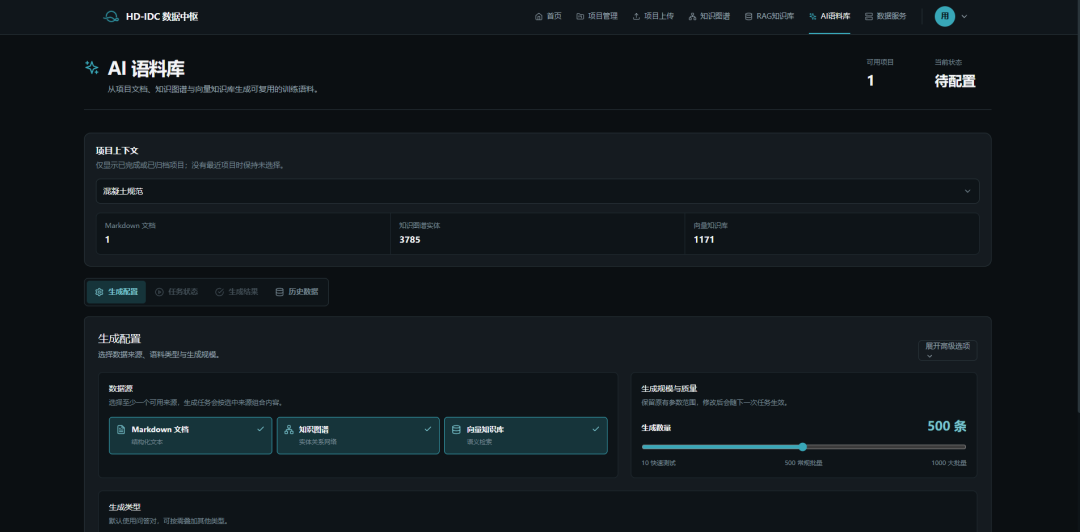Click the teal user avatar 用
Screen dimensions: 1080x532
coord(944,17)
